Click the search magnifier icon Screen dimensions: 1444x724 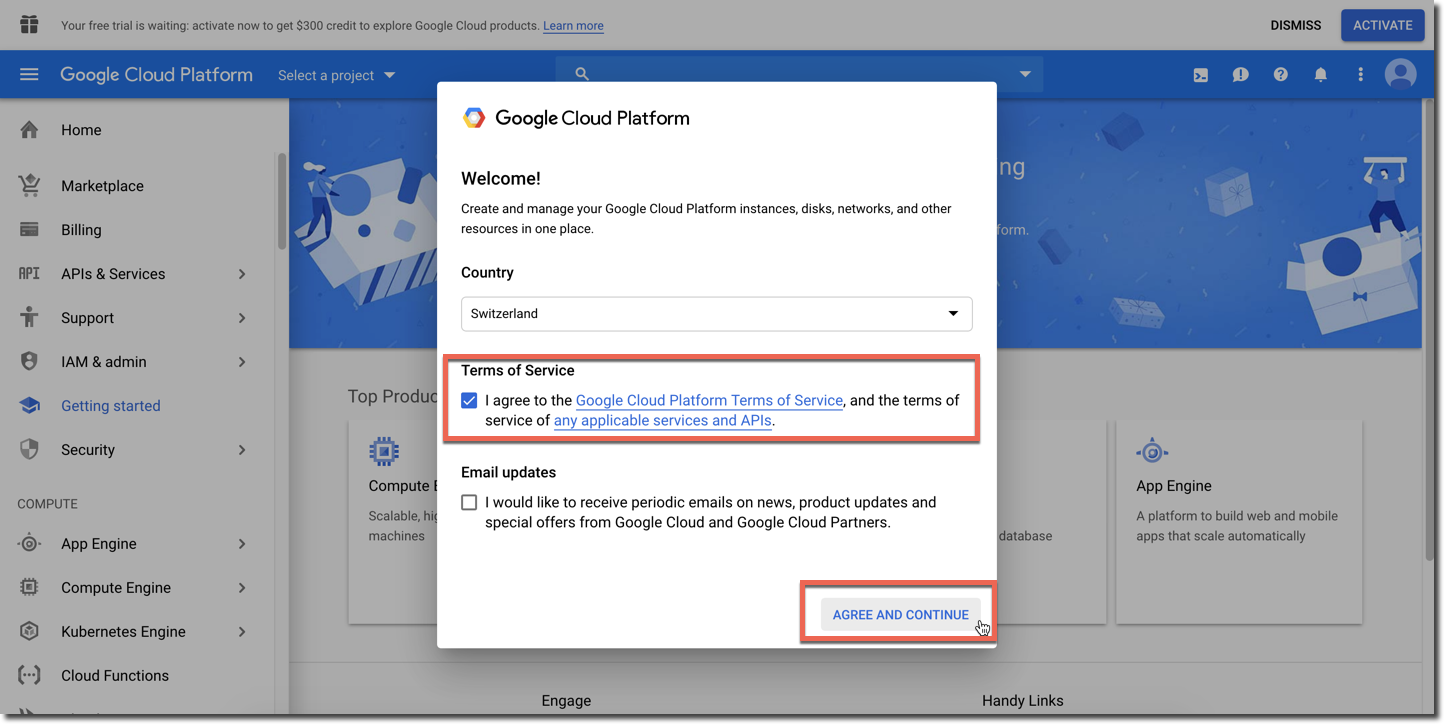582,74
